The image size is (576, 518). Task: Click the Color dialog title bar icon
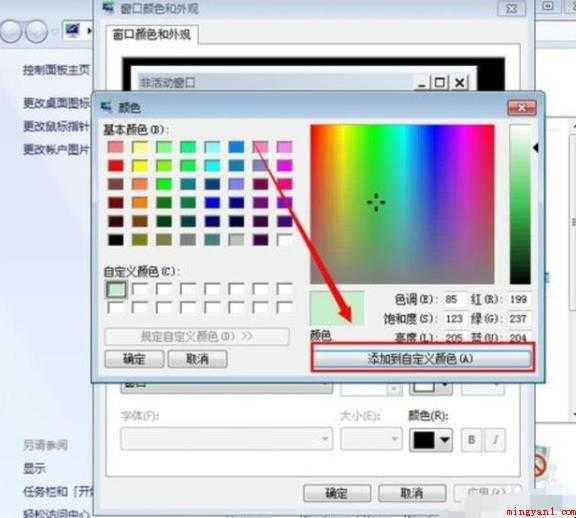click(x=107, y=107)
